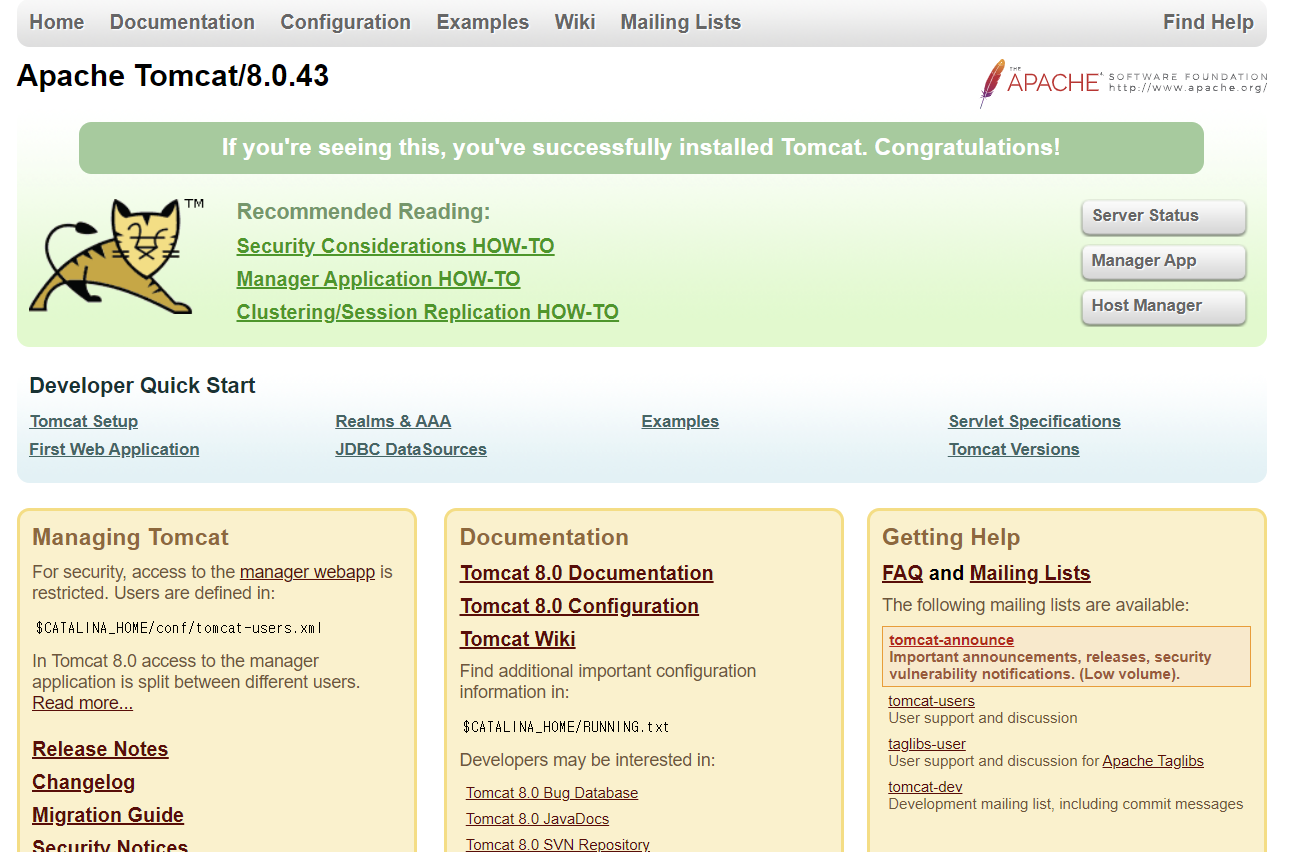Open Clustering/Session Replication HOW-TO link

coord(428,312)
